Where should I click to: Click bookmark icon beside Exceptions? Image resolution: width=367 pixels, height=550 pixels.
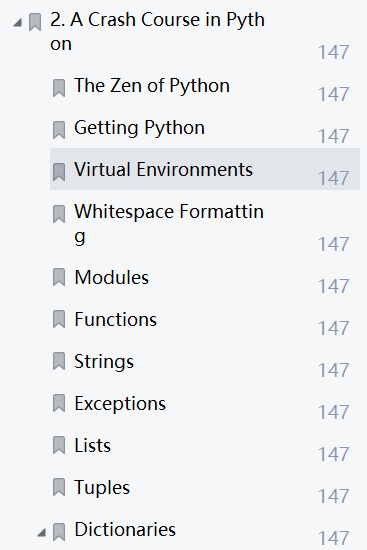[59, 403]
